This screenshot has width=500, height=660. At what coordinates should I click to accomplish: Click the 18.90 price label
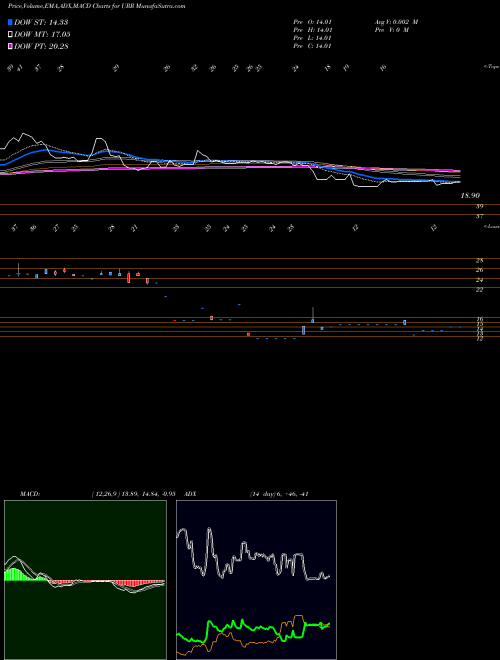point(470,196)
